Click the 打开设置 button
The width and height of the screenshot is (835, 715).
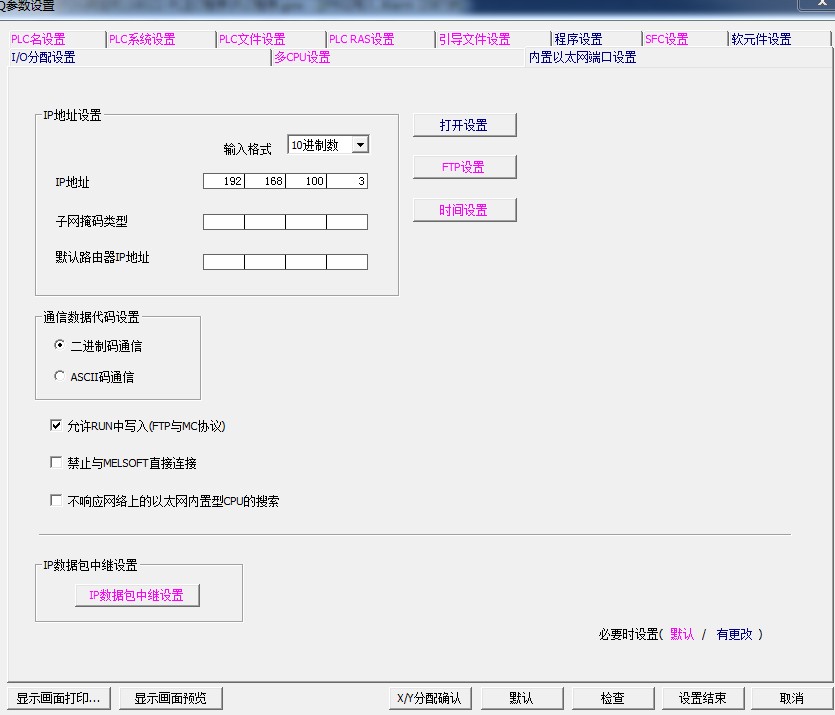point(464,125)
